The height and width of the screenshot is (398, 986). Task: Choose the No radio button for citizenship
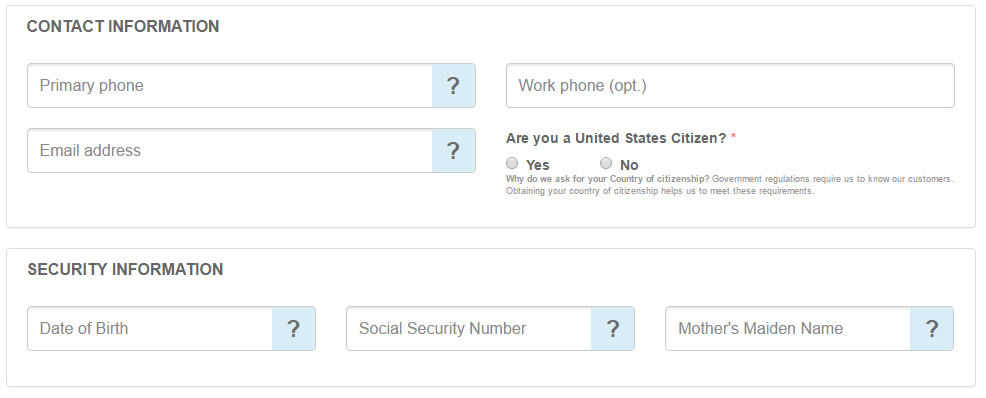[x=606, y=163]
